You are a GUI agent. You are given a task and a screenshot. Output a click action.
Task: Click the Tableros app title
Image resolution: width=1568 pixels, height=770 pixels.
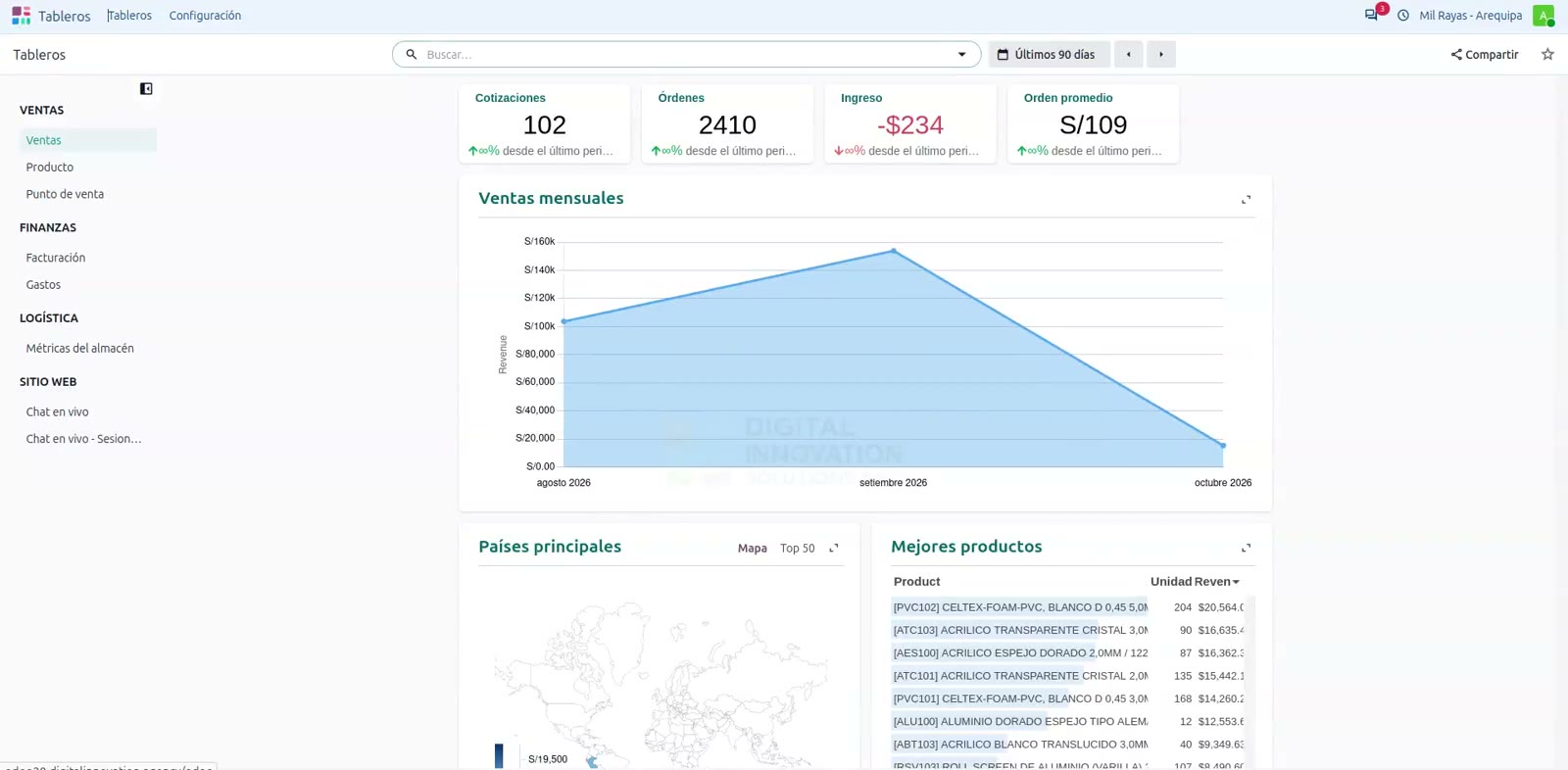pyautogui.click(x=65, y=16)
